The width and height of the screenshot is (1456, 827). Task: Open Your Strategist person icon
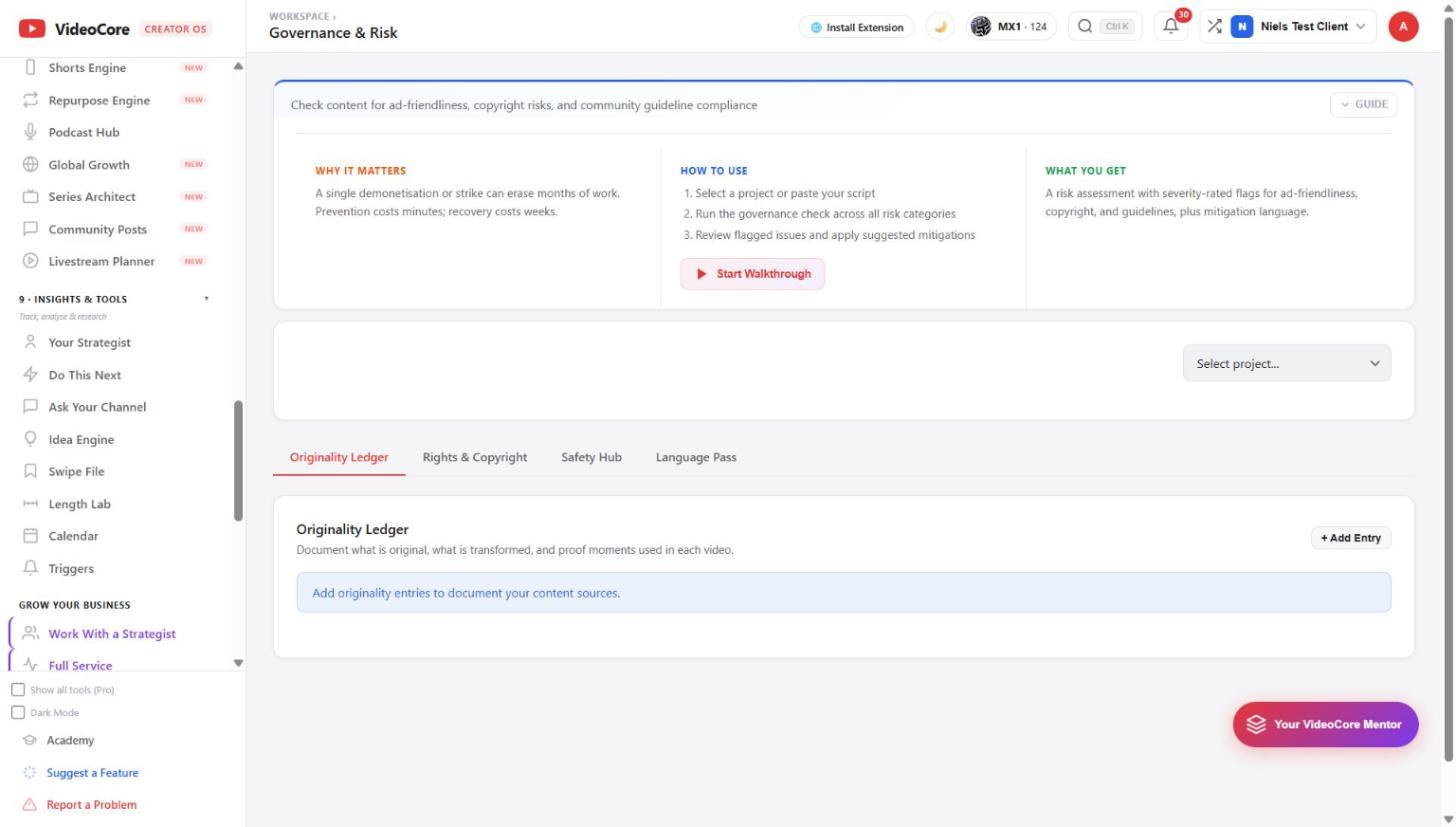pyautogui.click(x=30, y=342)
